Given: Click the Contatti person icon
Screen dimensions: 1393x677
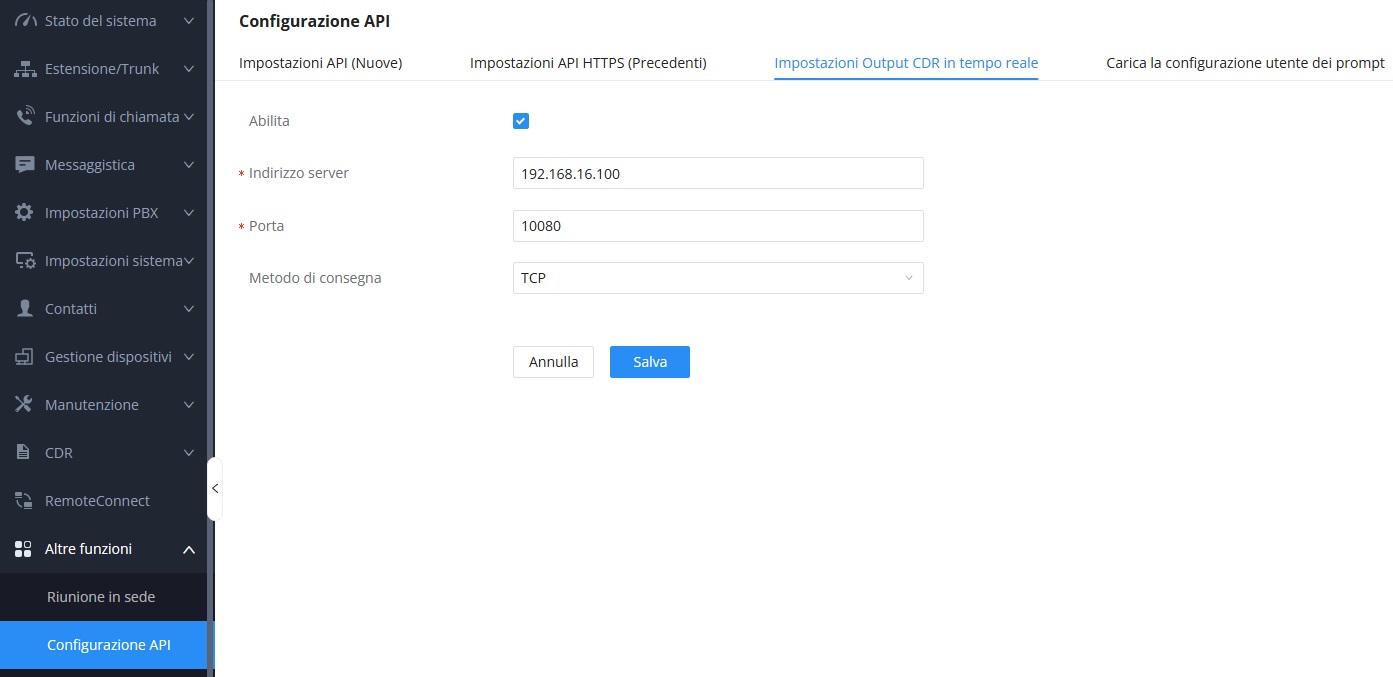Looking at the screenshot, I should tap(25, 309).
